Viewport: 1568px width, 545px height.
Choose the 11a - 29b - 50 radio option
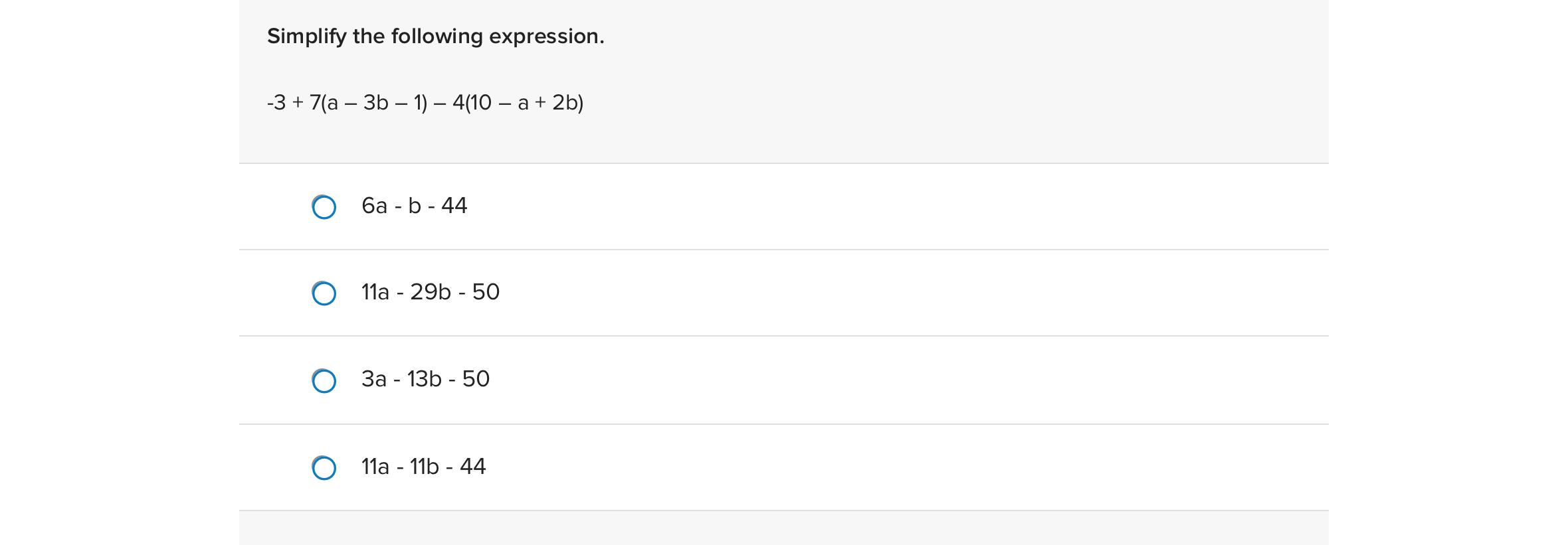[324, 293]
